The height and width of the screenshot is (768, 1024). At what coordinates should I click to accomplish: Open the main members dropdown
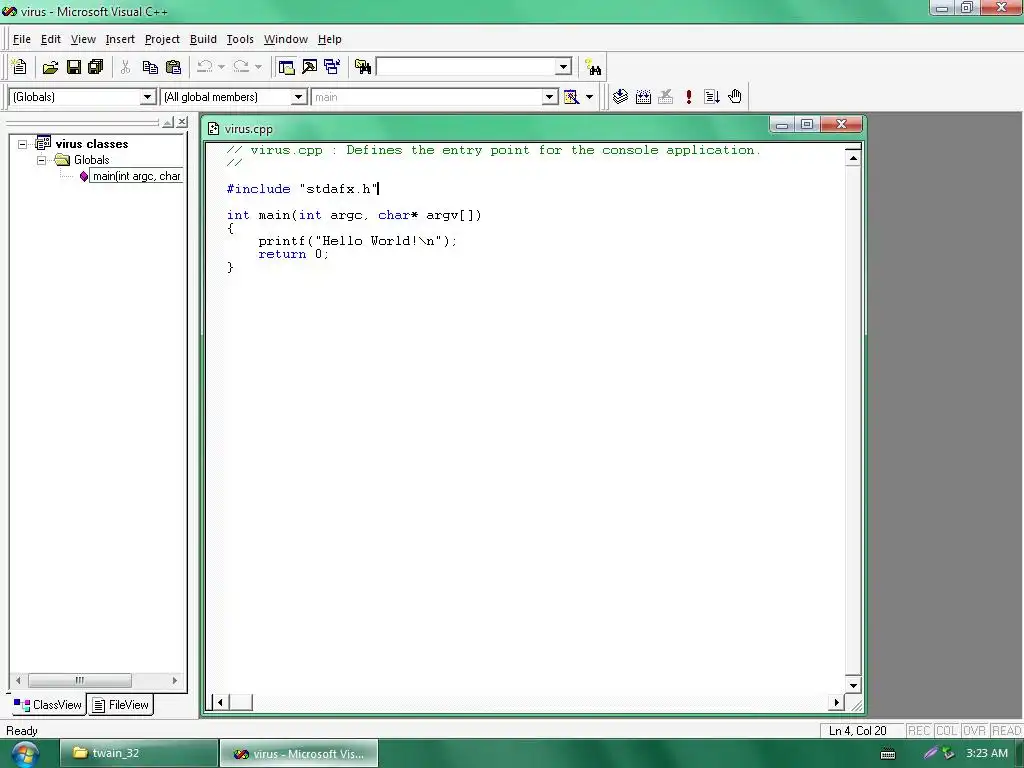tap(550, 97)
